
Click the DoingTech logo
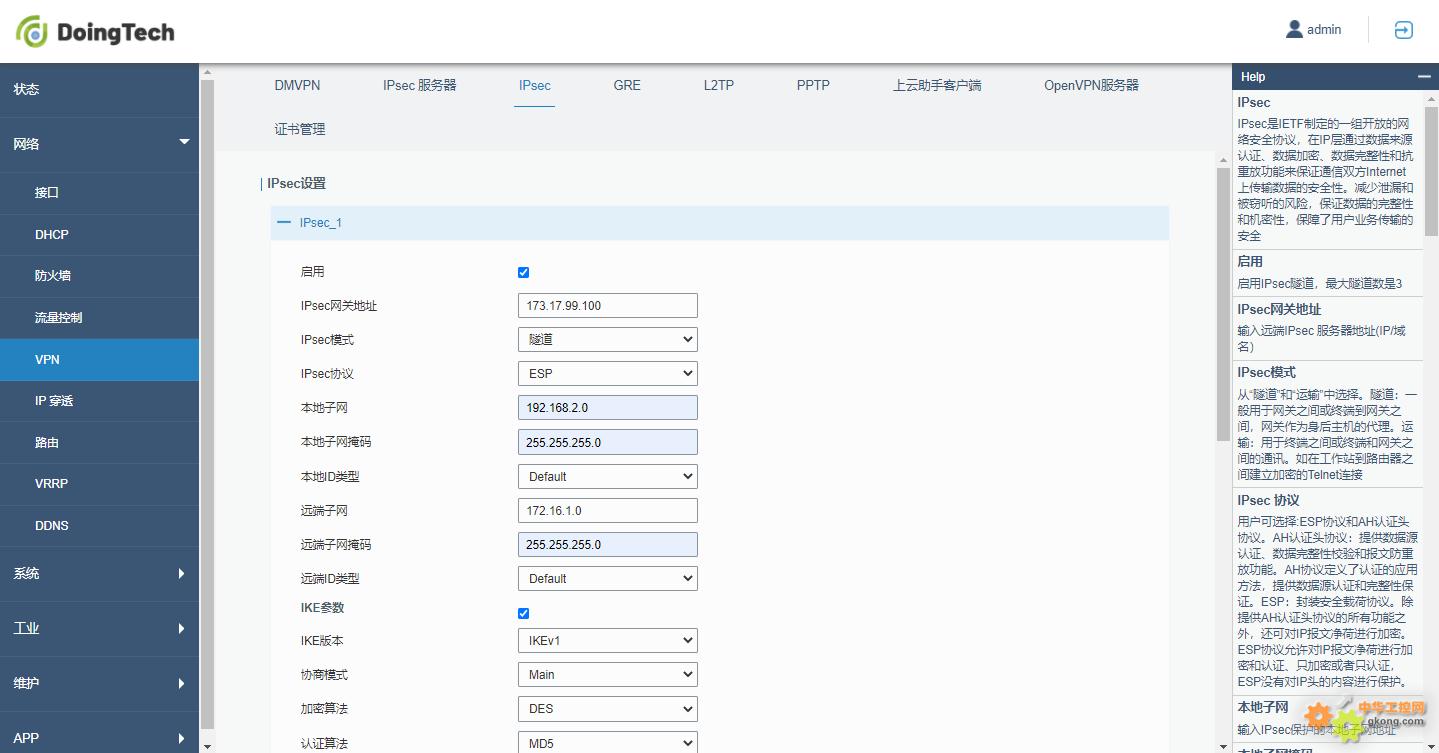coord(96,32)
